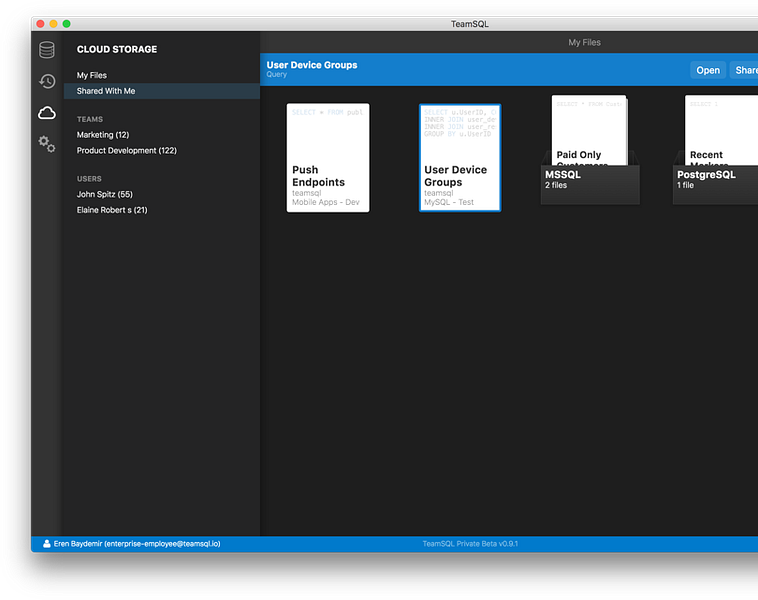Open the PostgreSQL folder
The width and height of the screenshot is (758, 600).
pyautogui.click(x=716, y=150)
